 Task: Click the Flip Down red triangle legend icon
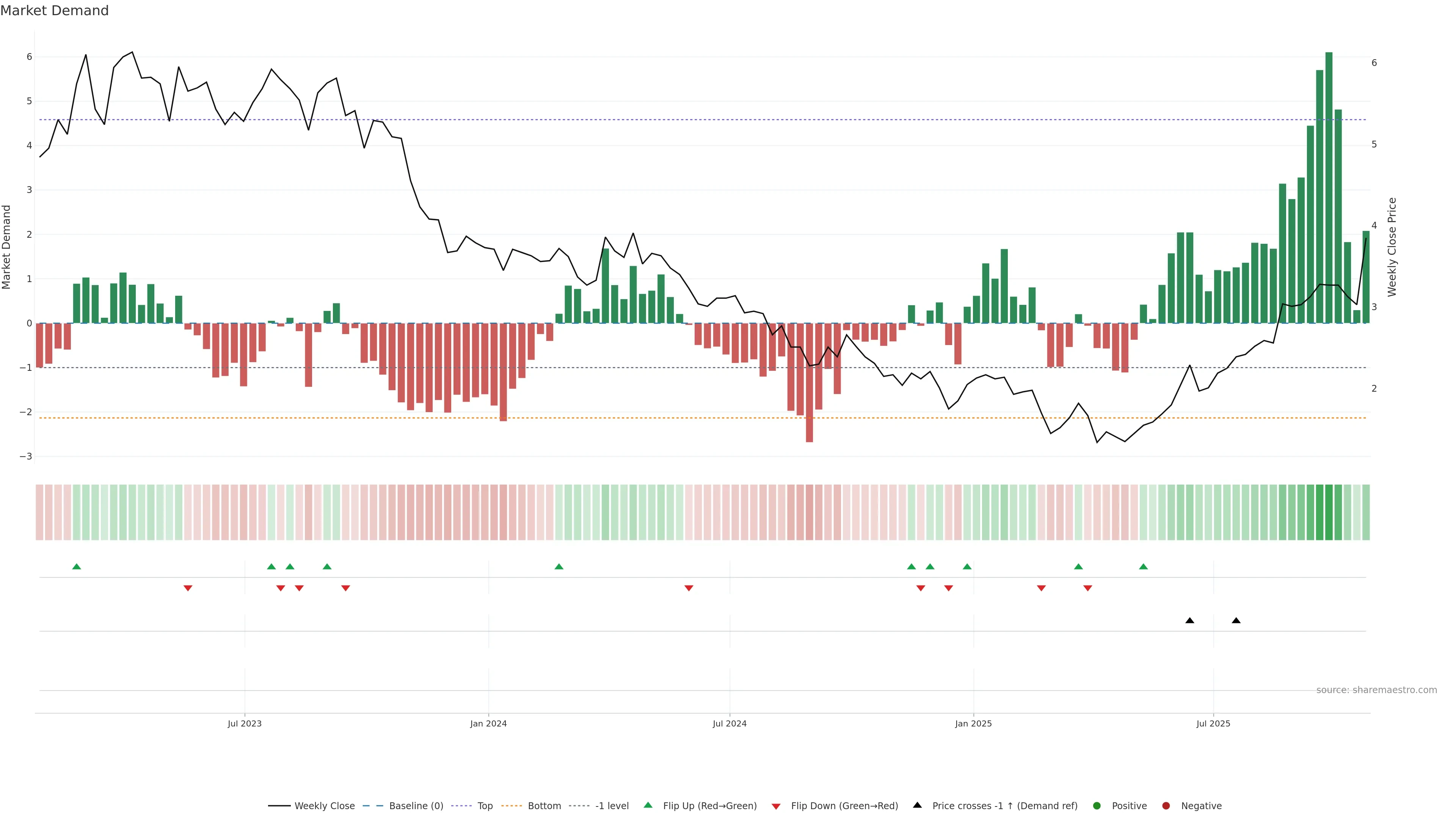tap(776, 806)
